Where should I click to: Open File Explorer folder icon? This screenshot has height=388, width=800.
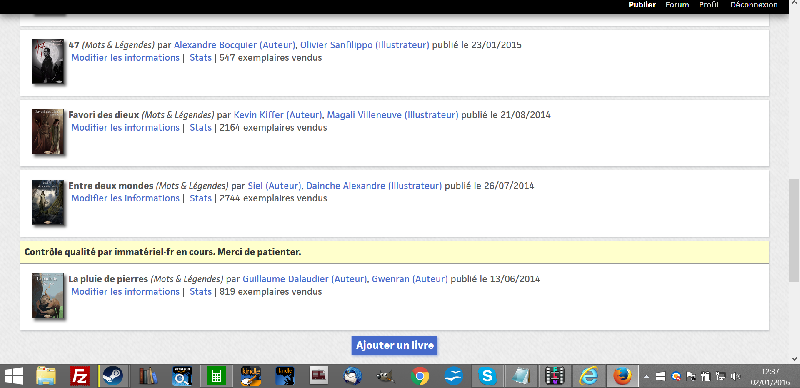[x=46, y=377]
